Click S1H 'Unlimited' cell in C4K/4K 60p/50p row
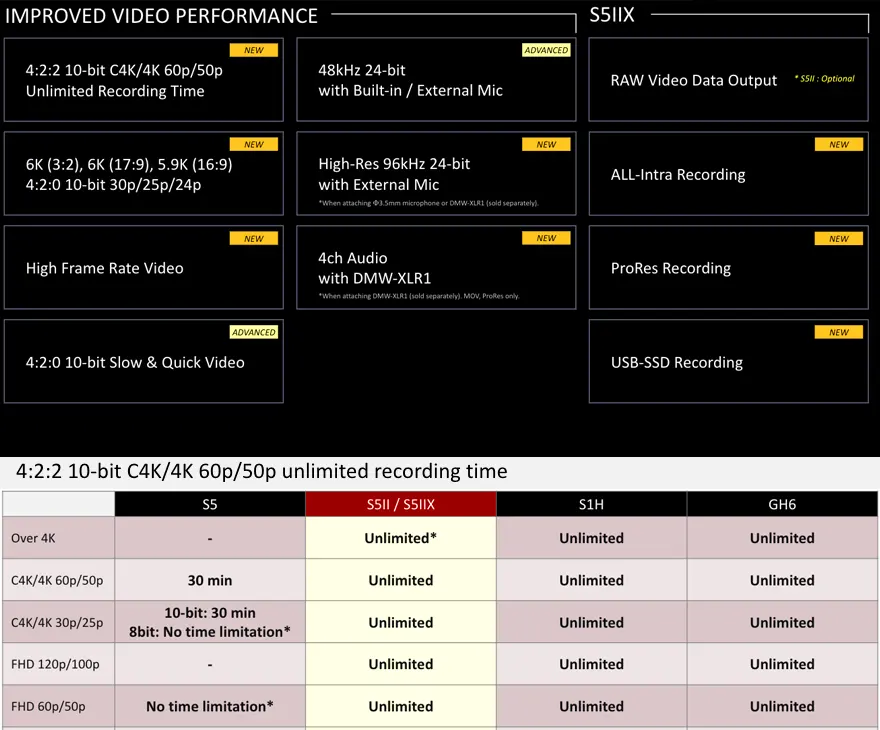This screenshot has width=880, height=730. pos(592,580)
